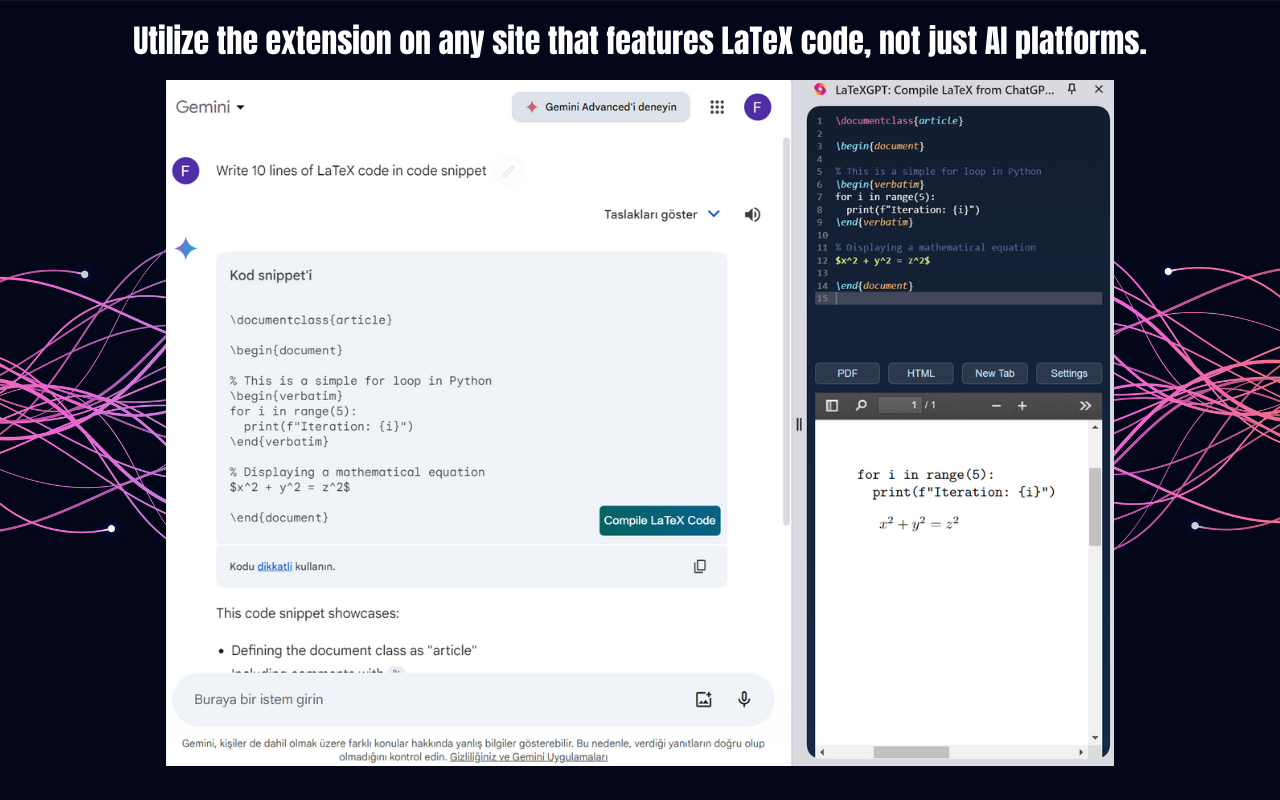Click editor line 1 \documentclass{article}
This screenshot has width=1280, height=800.
point(900,120)
